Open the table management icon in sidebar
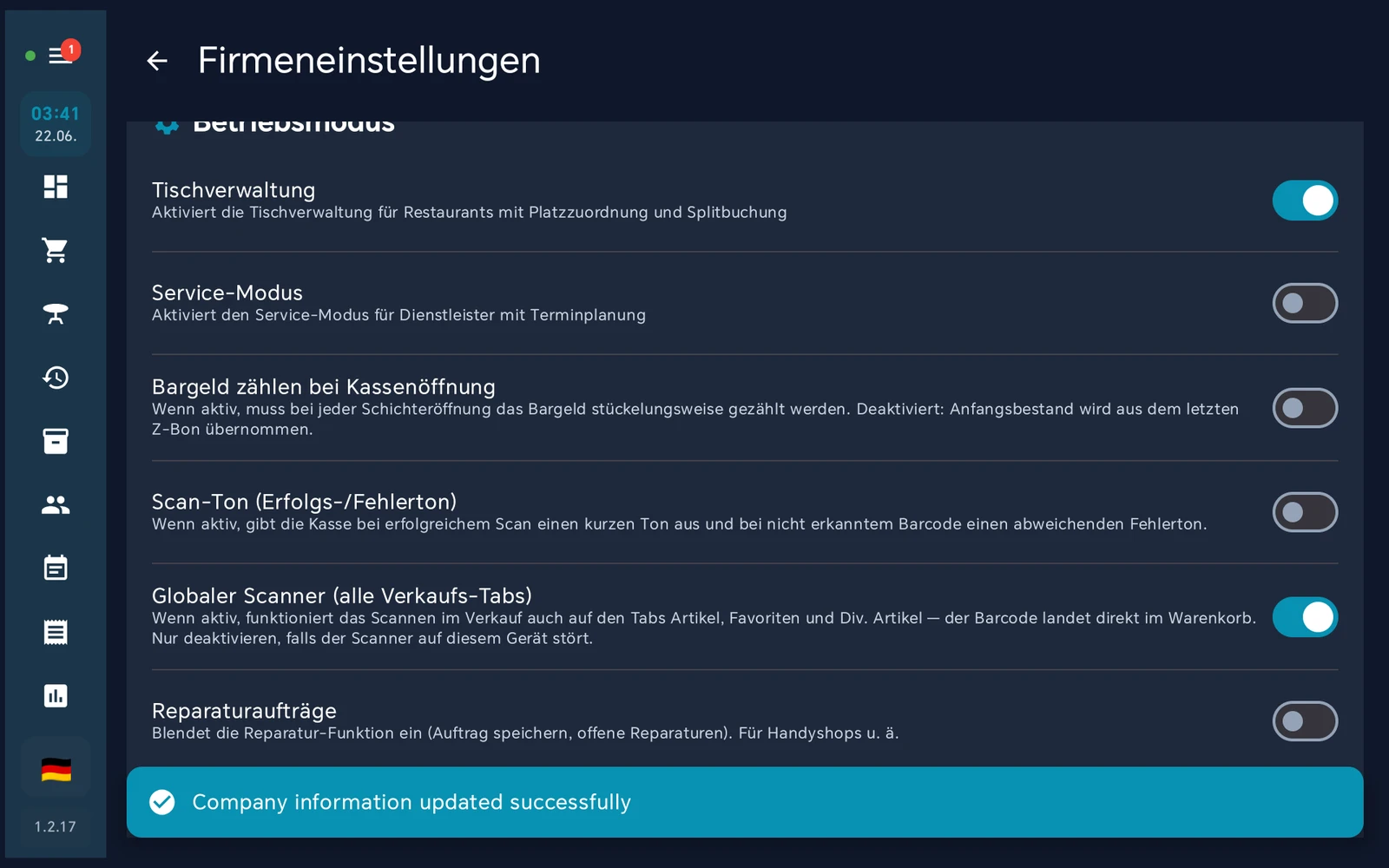Screen dimensions: 1389x868 click(x=56, y=313)
